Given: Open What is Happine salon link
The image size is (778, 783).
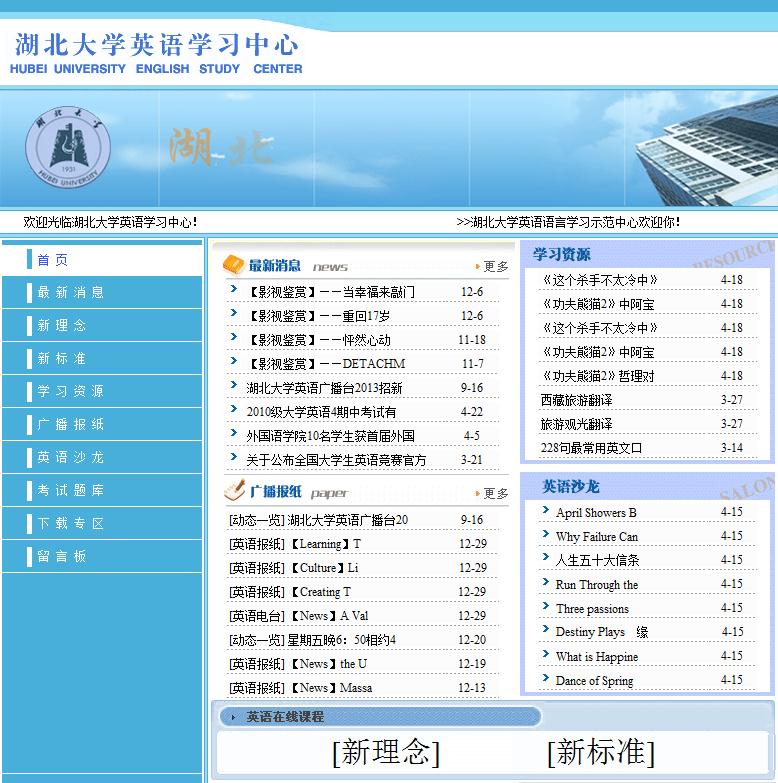Looking at the screenshot, I should pyautogui.click(x=597, y=657).
